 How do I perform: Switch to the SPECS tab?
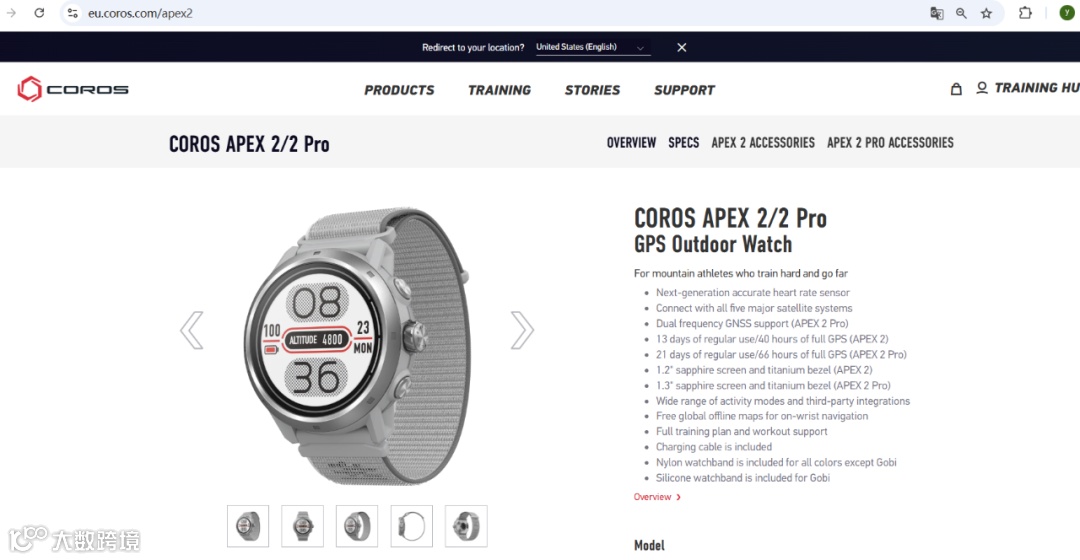[x=683, y=143]
